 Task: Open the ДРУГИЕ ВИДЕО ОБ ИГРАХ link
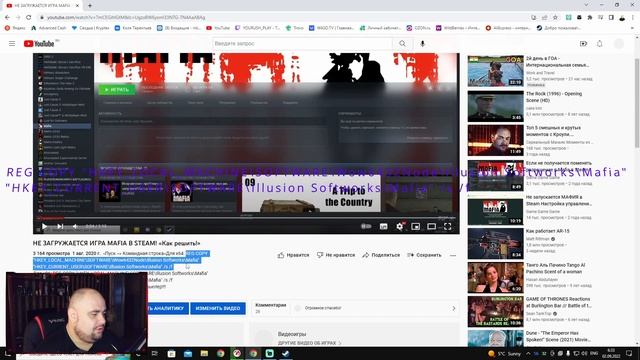click(x=309, y=343)
